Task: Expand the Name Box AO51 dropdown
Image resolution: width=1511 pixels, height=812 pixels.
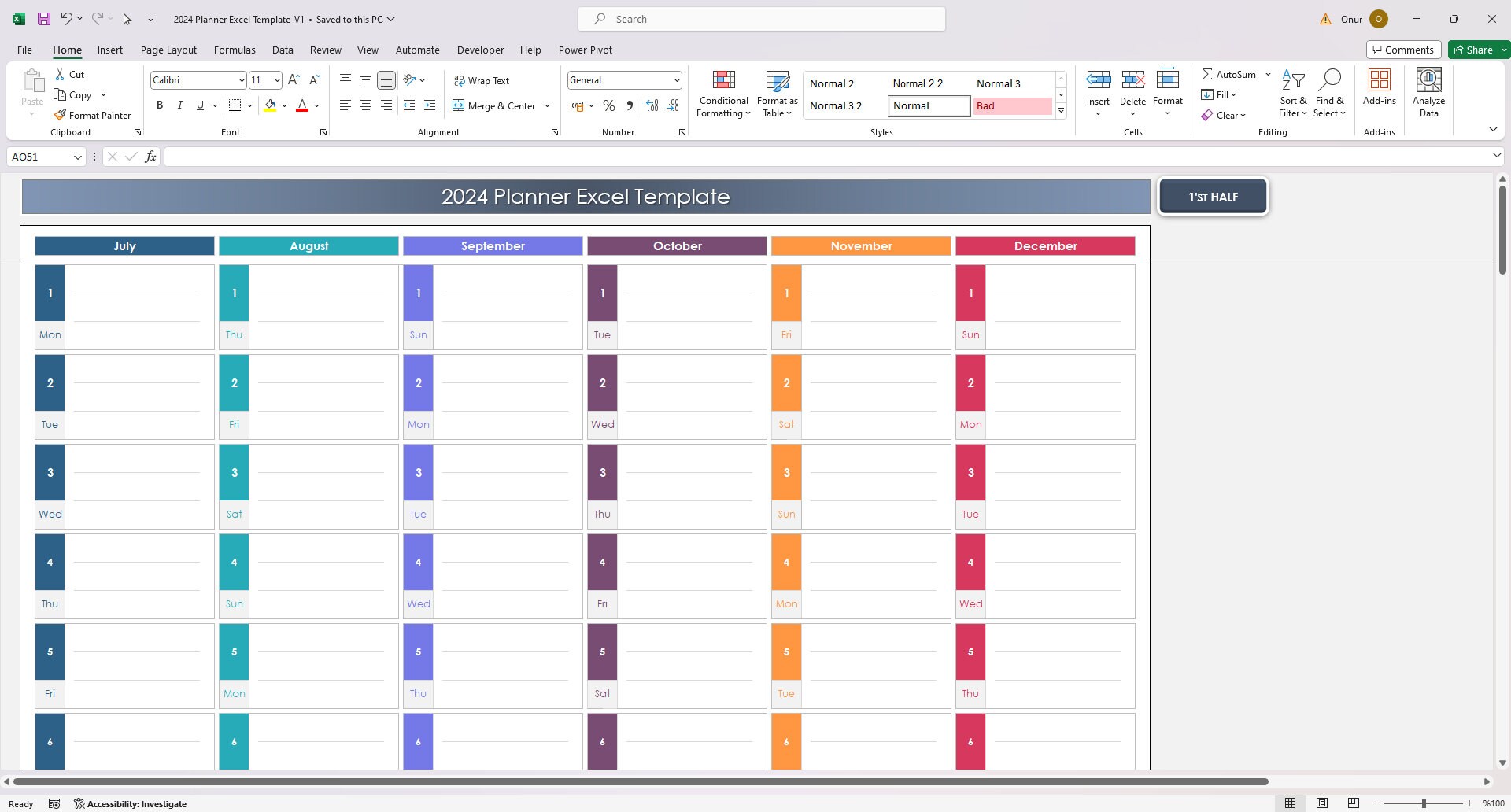Action: pos(77,157)
